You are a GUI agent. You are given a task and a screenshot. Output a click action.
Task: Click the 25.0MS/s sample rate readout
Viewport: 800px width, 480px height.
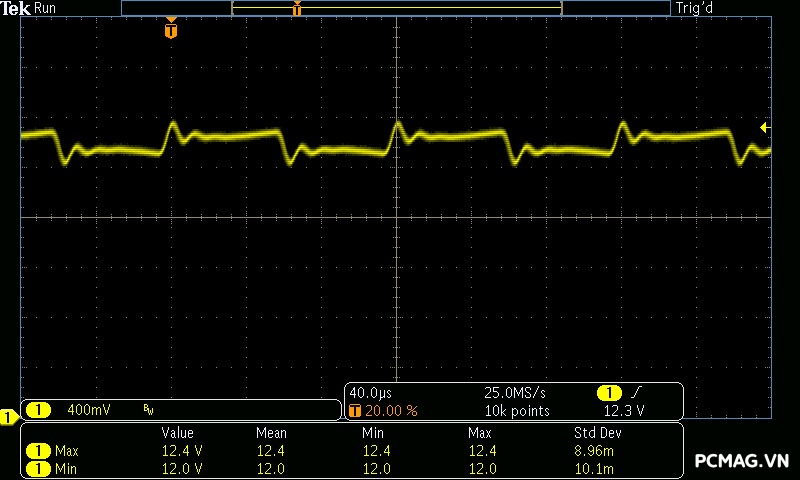pyautogui.click(x=515, y=393)
